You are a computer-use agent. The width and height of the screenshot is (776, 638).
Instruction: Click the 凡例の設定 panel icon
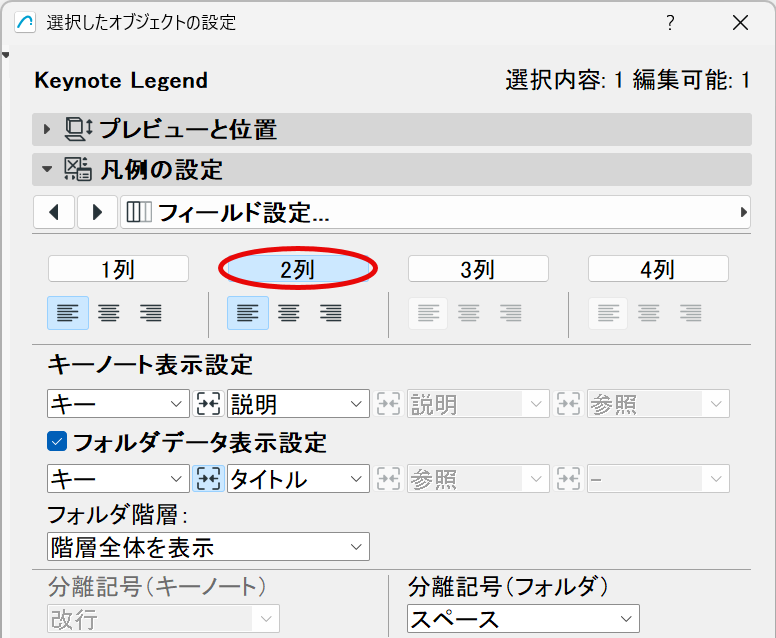coord(78,169)
